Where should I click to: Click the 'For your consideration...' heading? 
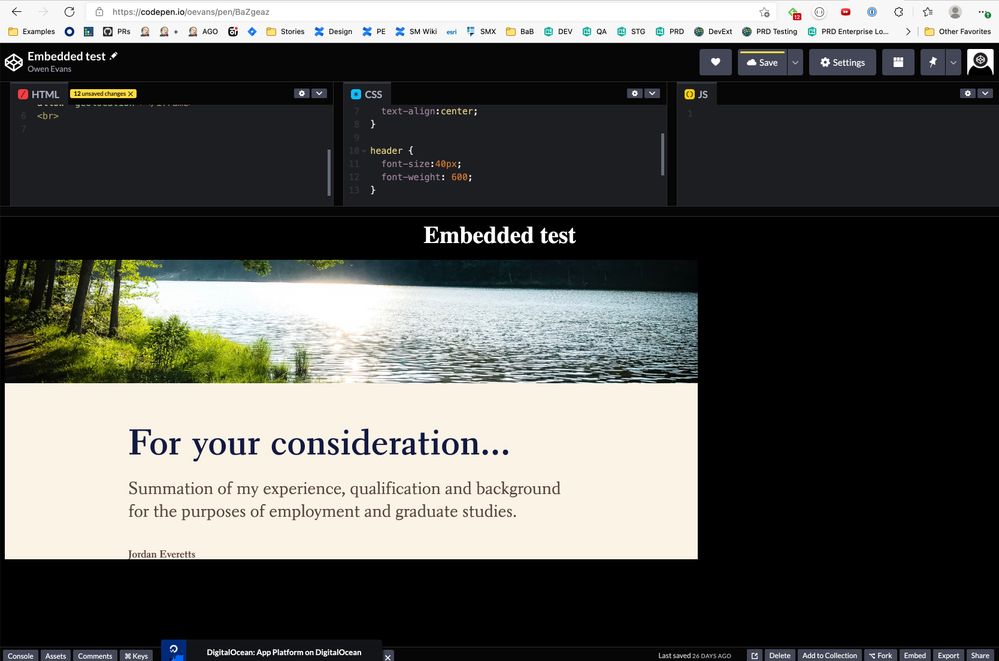(x=319, y=442)
